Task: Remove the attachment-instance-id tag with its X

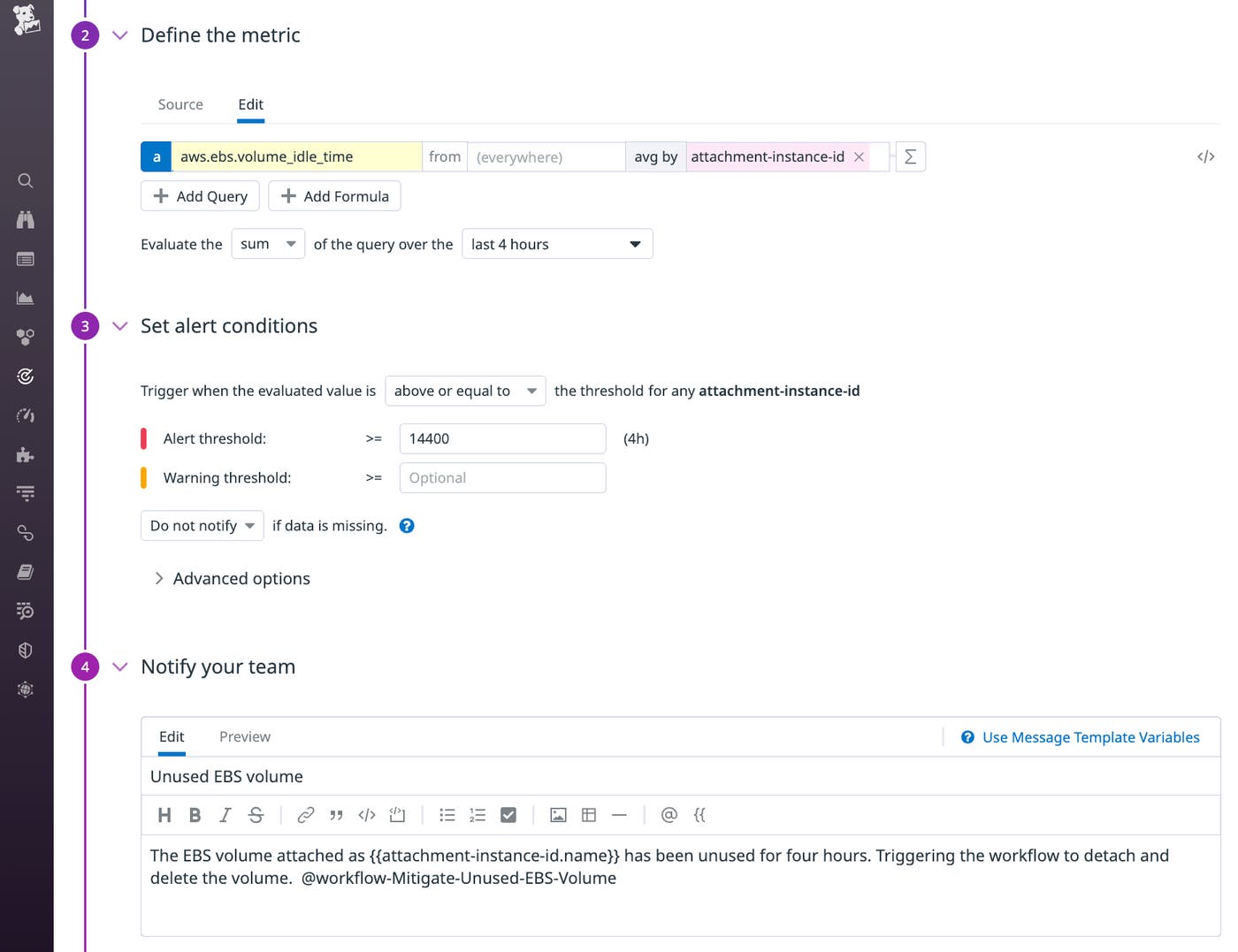Action: (859, 156)
